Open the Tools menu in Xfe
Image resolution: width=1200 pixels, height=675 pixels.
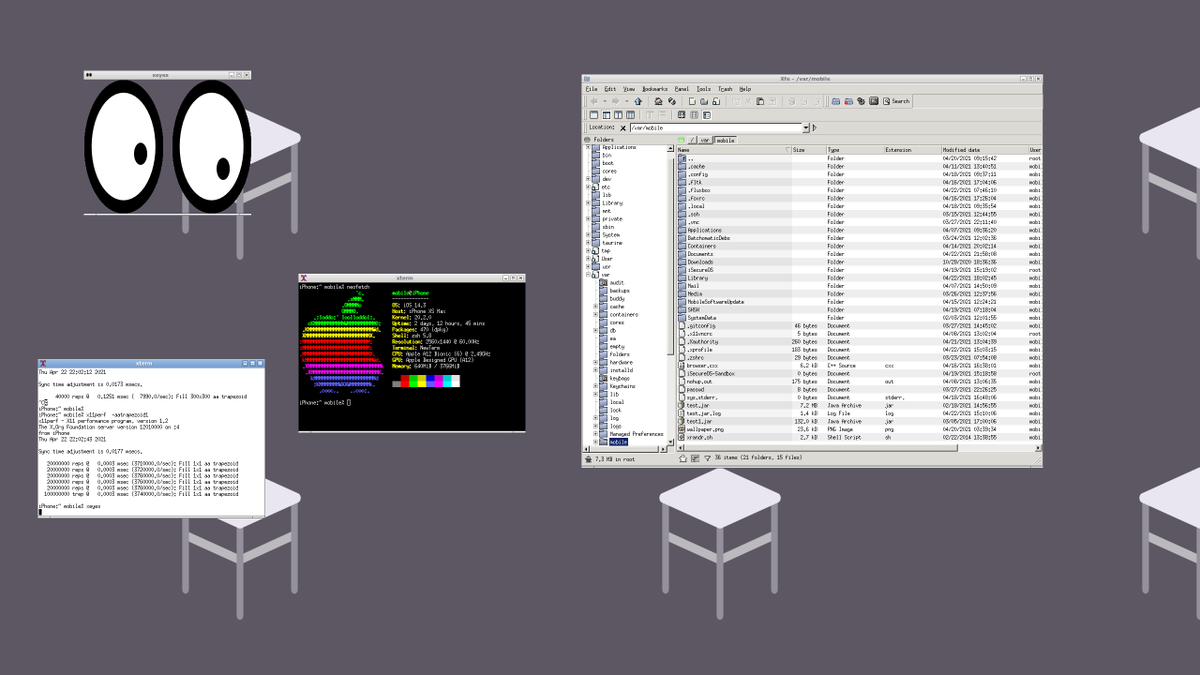point(703,89)
